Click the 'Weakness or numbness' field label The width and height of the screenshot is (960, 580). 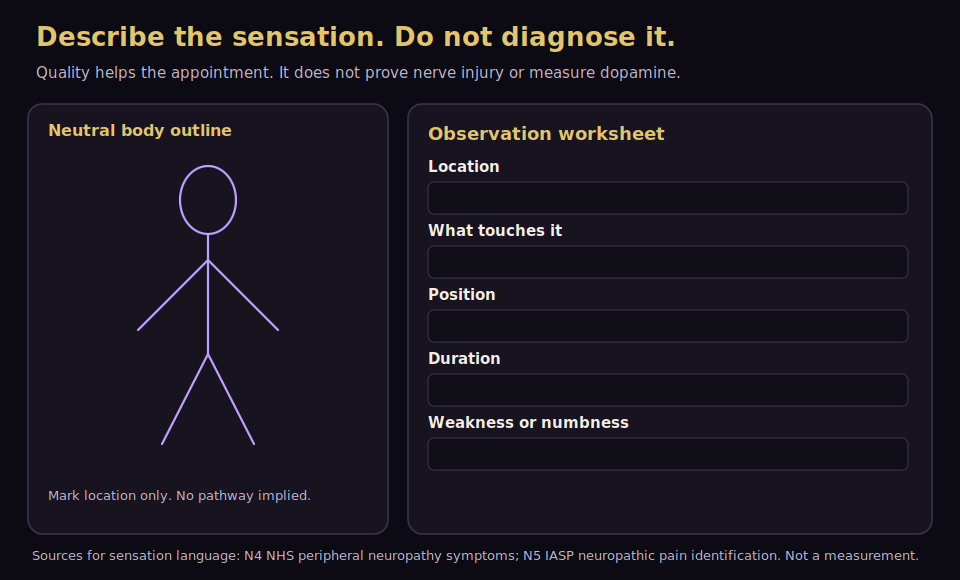(x=528, y=423)
